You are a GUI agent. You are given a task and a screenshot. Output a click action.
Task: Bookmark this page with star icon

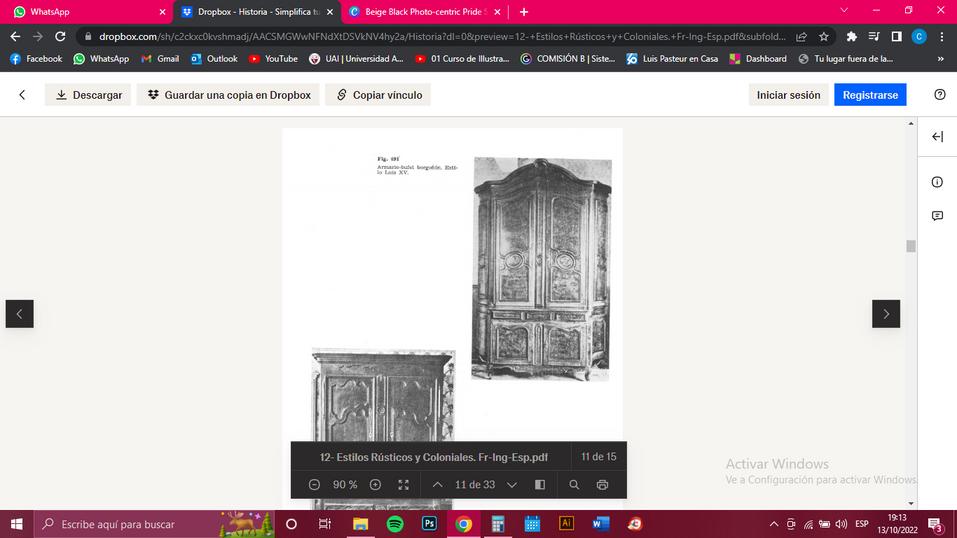click(x=824, y=37)
